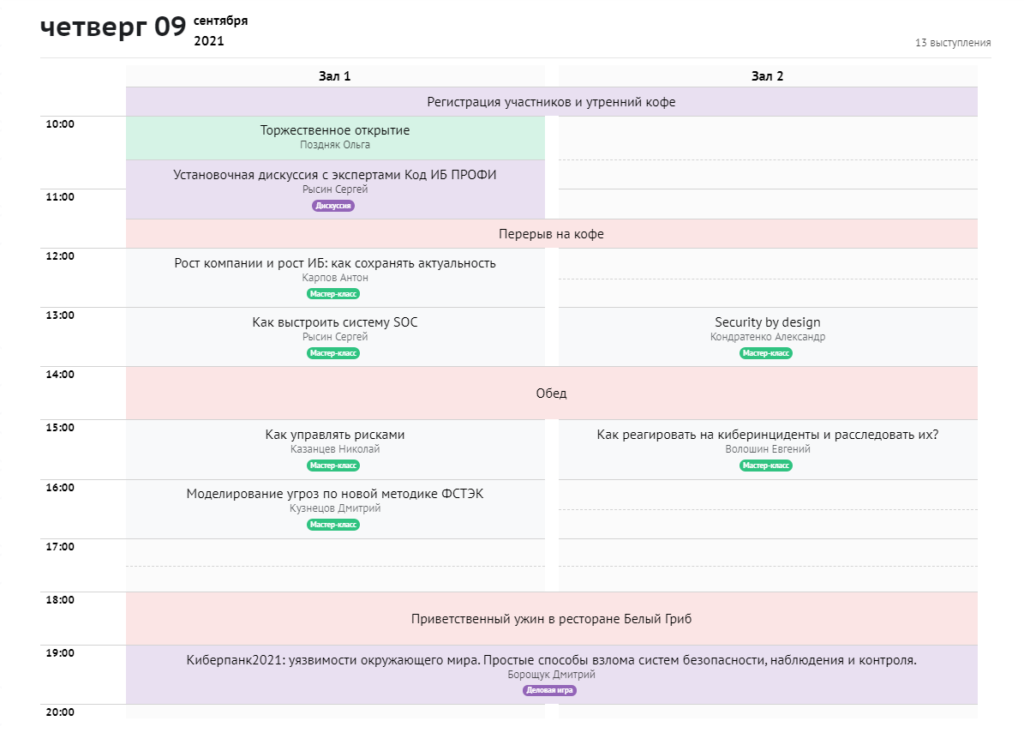This screenshot has height=751, width=1024.
Task: Click the purple "Дискуссия" tag
Action: click(334, 206)
